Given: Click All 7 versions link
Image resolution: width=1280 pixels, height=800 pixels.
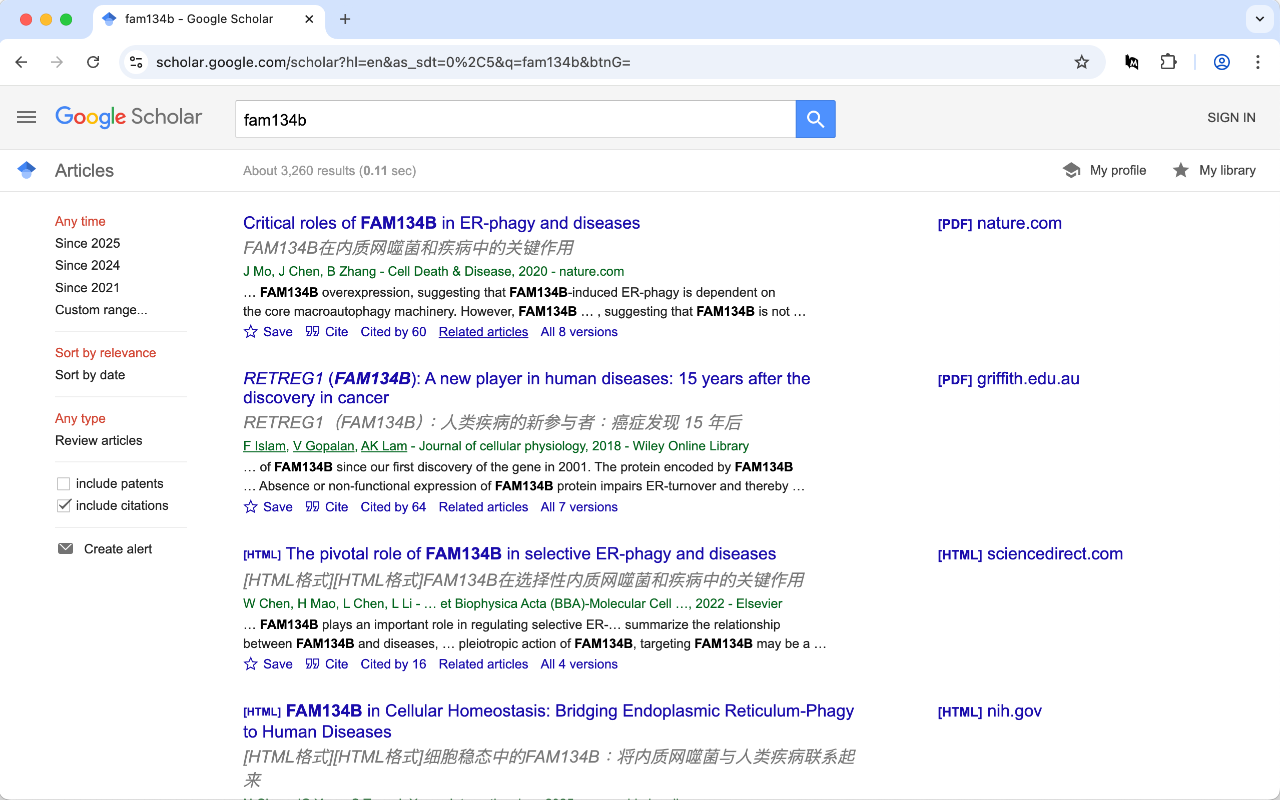Looking at the screenshot, I should (579, 507).
